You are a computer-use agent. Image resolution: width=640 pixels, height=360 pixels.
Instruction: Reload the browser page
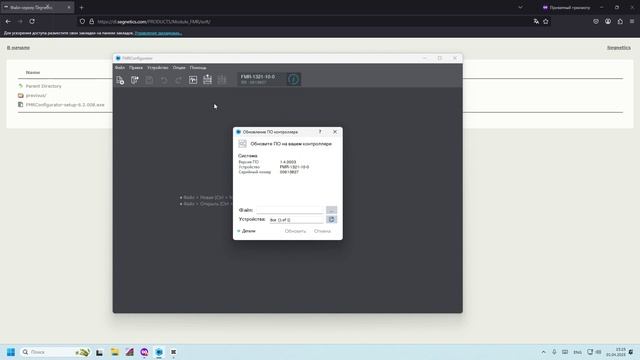32,21
